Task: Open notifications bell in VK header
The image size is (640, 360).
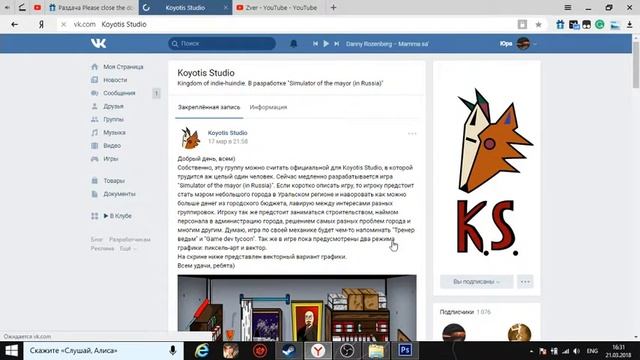Action: coord(293,44)
